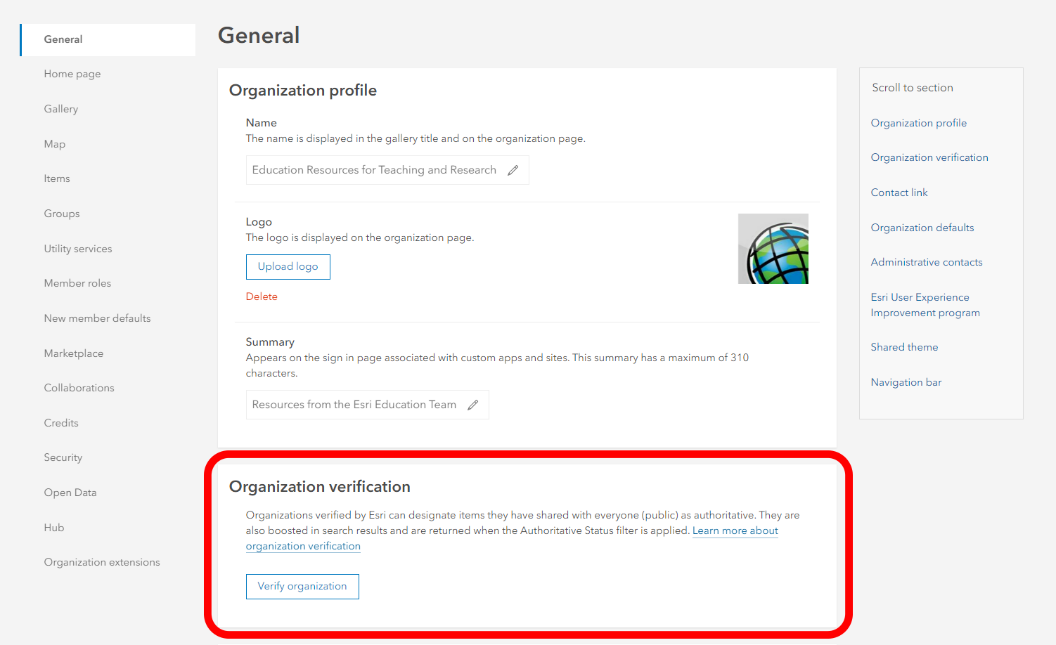The image size is (1056, 645).
Task: Switch to Gallery settings
Action: coord(61,109)
